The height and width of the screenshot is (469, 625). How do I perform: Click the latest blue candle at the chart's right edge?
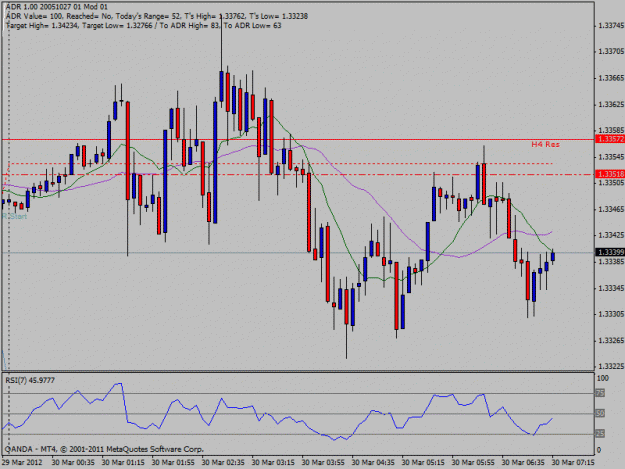[x=553, y=256]
